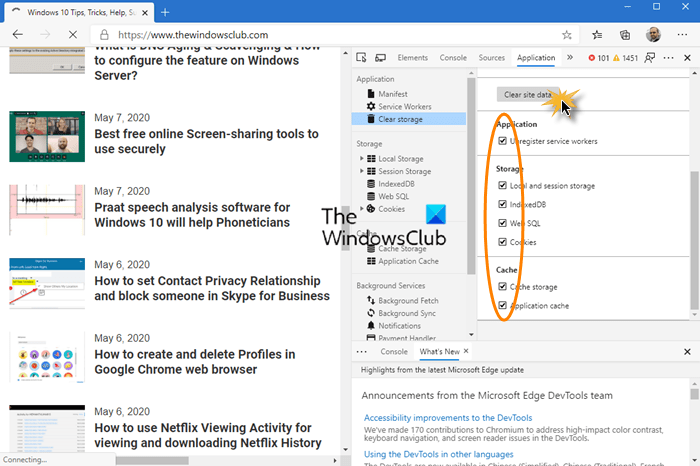The width and height of the screenshot is (700, 466).
Task: Toggle Unregister service workers checkbox
Action: click(502, 141)
